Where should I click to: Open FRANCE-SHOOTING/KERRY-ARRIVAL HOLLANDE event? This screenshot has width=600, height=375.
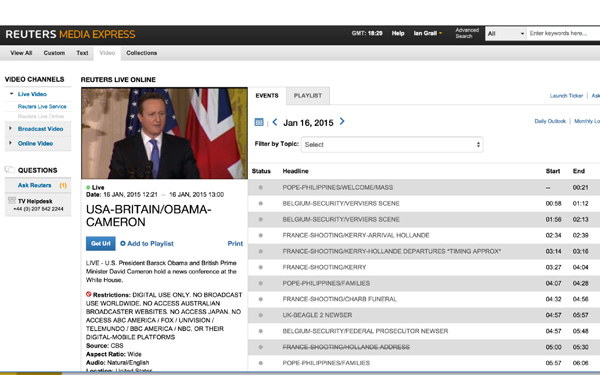pyautogui.click(x=356, y=235)
